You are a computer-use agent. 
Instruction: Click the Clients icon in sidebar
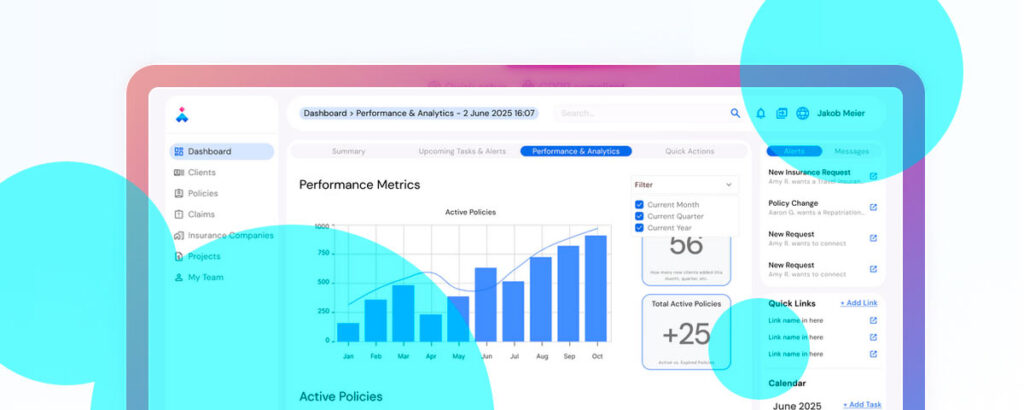pyautogui.click(x=179, y=172)
